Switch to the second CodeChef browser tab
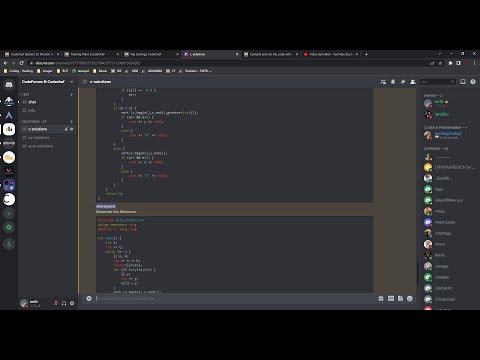Viewport: 480px width, 360px height. 91,54
